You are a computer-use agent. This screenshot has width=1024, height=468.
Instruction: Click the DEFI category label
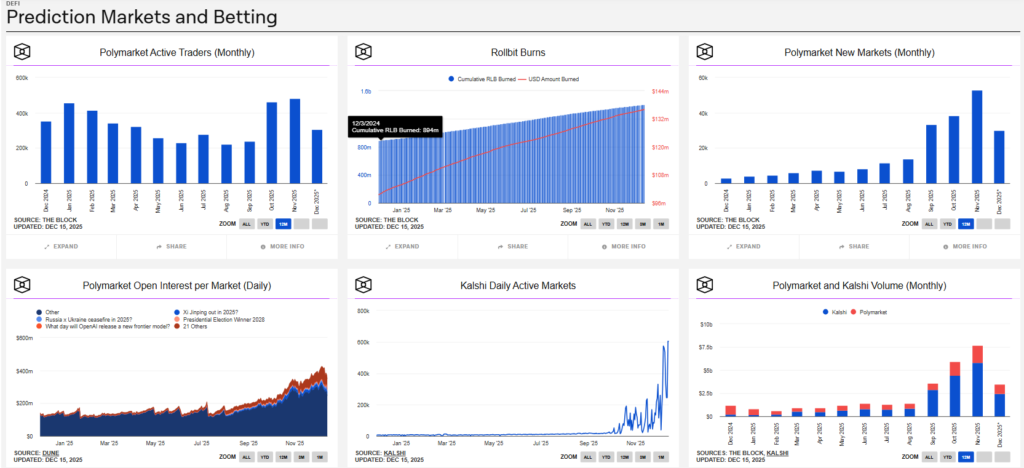12,3
